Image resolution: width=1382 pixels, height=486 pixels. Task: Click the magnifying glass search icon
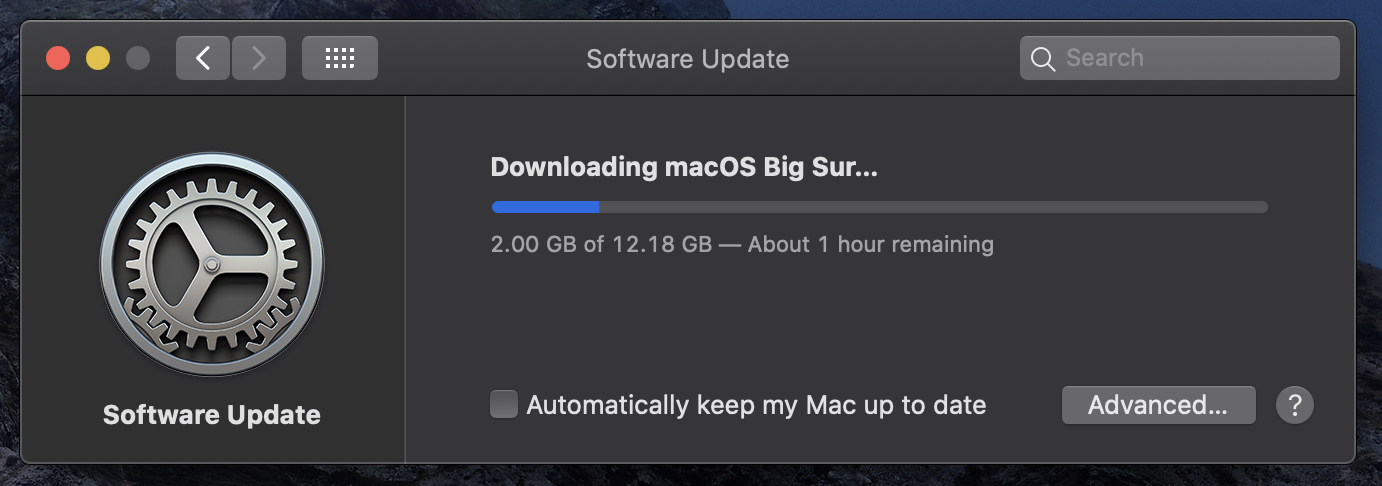tap(1043, 59)
